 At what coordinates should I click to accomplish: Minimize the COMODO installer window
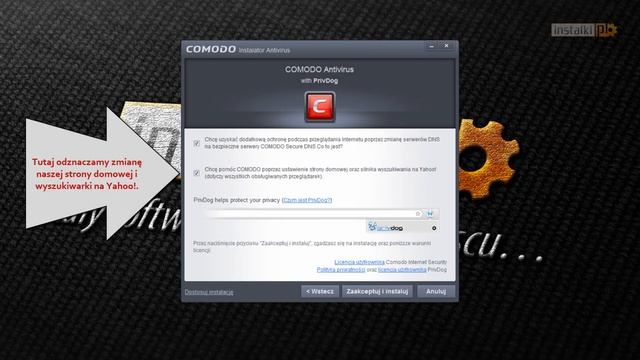pyautogui.click(x=431, y=46)
